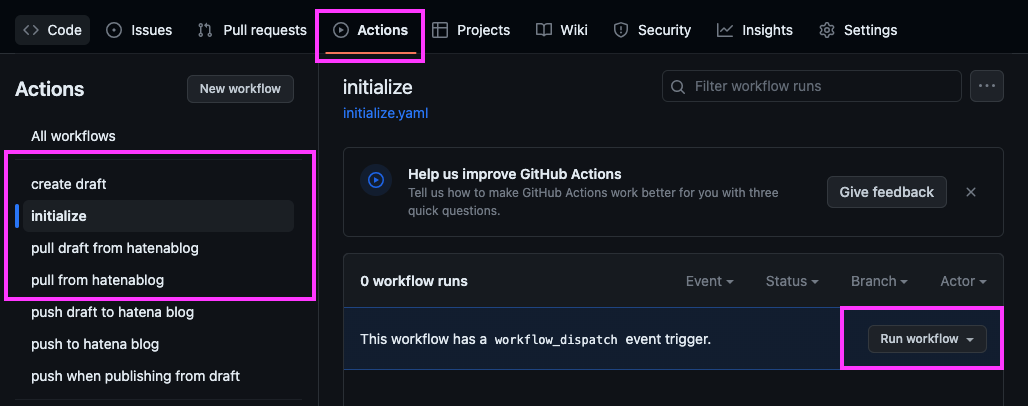The width and height of the screenshot is (1028, 406).
Task: Dismiss the GitHub Actions feedback banner
Action: point(972,192)
